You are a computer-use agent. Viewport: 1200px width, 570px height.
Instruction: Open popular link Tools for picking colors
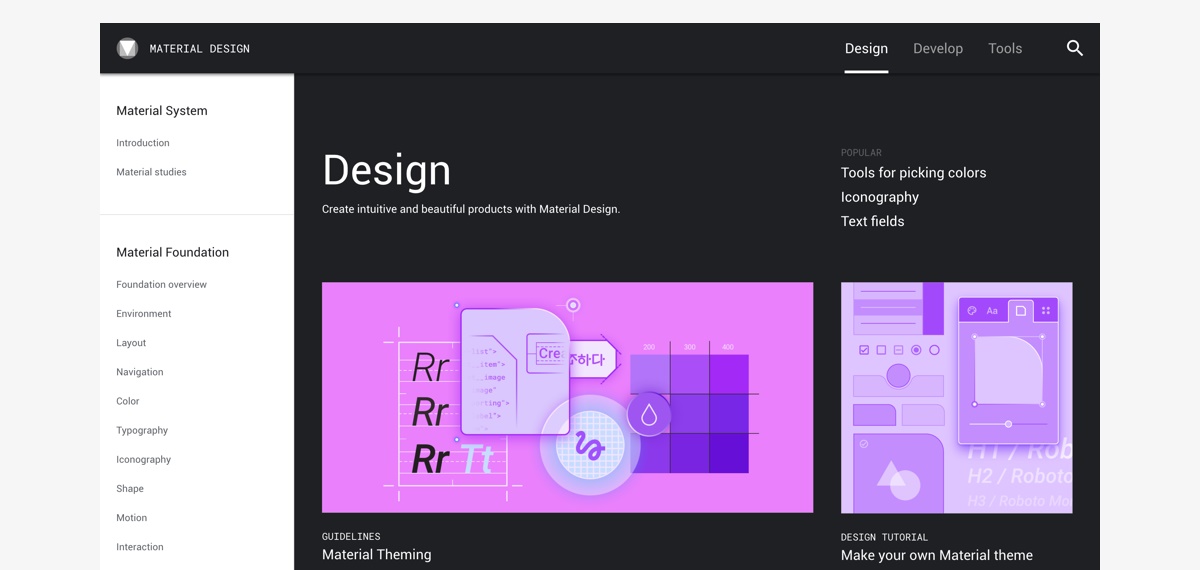914,173
